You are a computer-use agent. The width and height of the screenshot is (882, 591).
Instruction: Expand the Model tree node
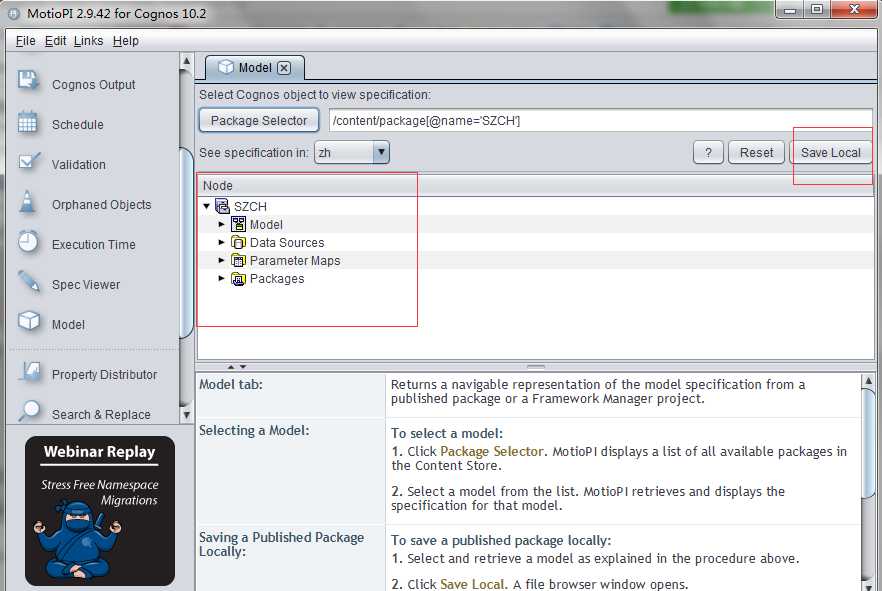tap(222, 224)
